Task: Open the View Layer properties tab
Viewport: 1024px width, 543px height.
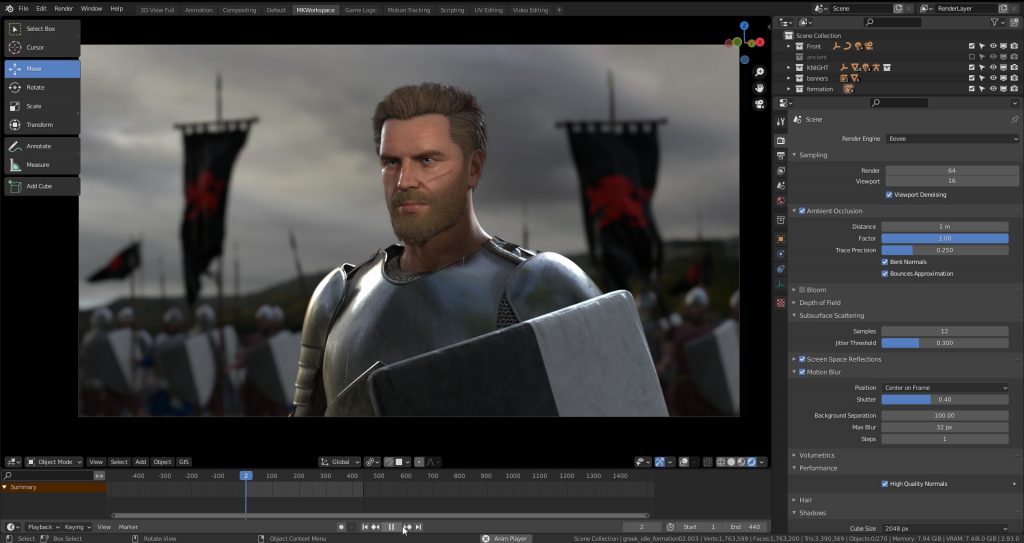Action: click(x=780, y=171)
